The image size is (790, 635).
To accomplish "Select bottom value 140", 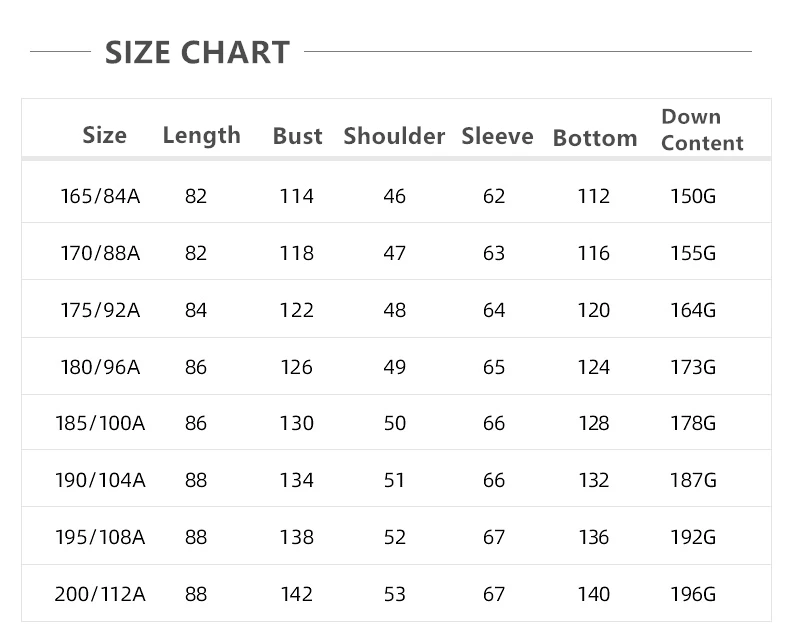I will point(594,594).
